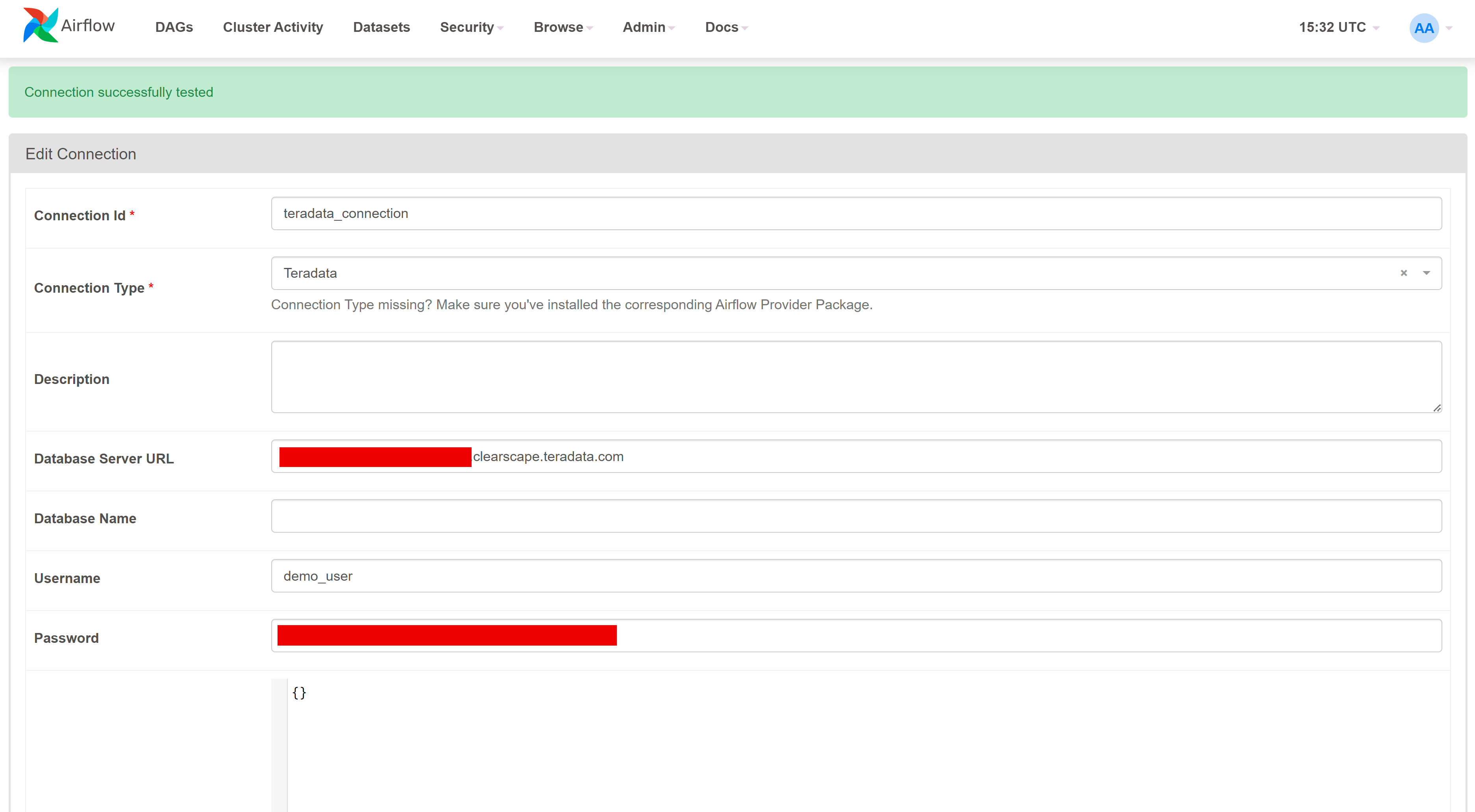
Task: Click the Description label
Action: 72,379
